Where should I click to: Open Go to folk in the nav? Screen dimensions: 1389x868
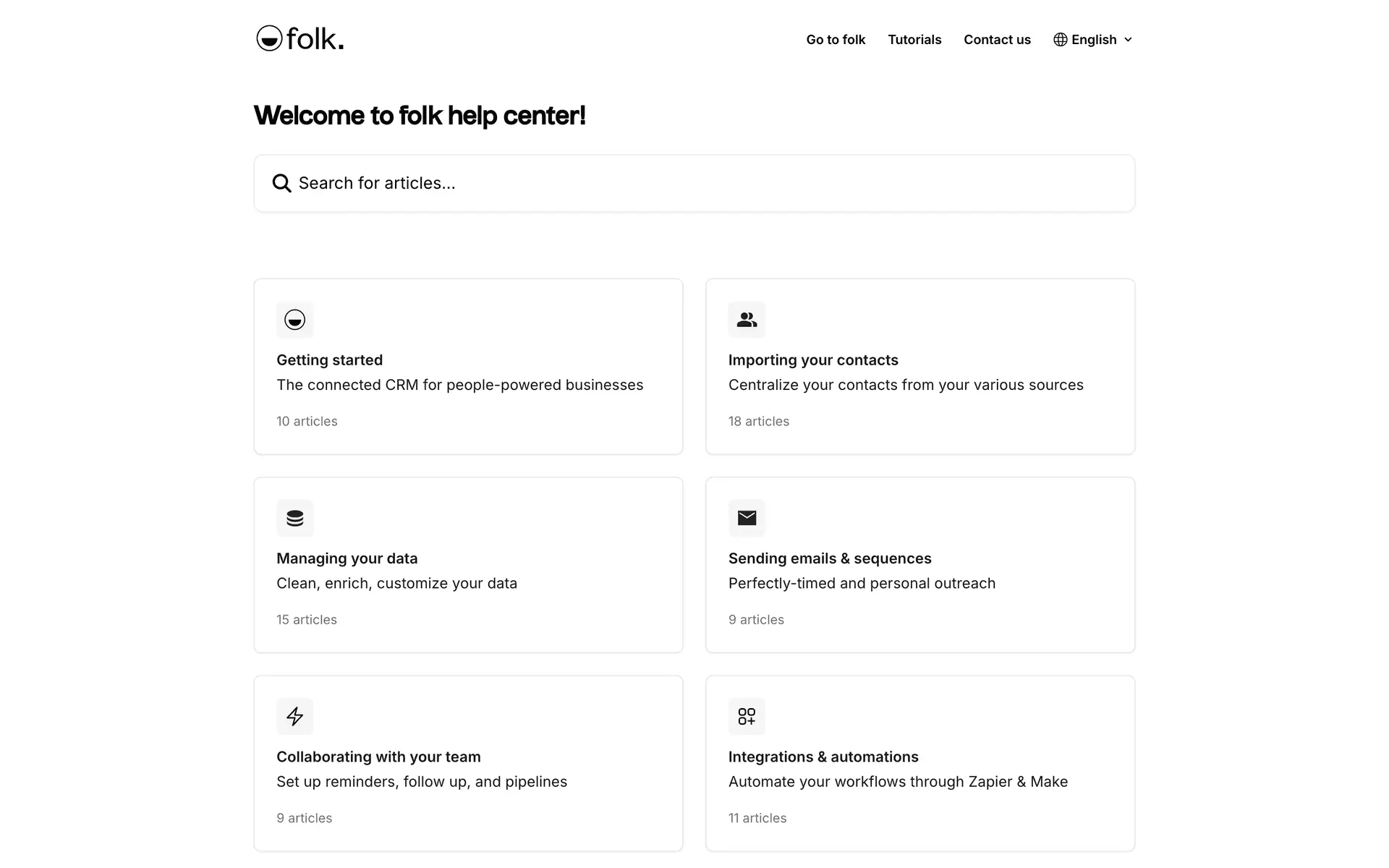pyautogui.click(x=836, y=40)
